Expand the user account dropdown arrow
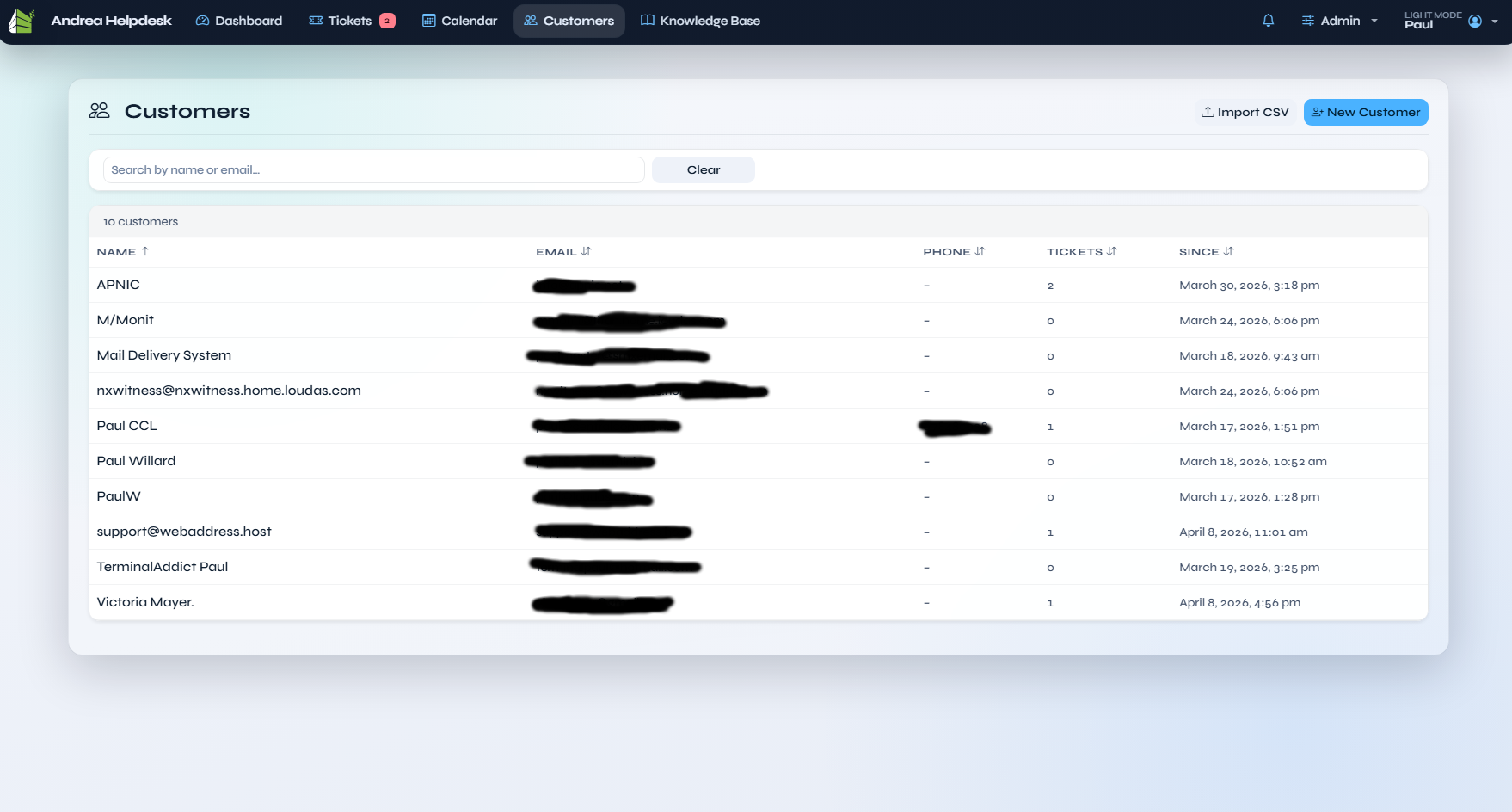The image size is (1512, 812). (1495, 21)
